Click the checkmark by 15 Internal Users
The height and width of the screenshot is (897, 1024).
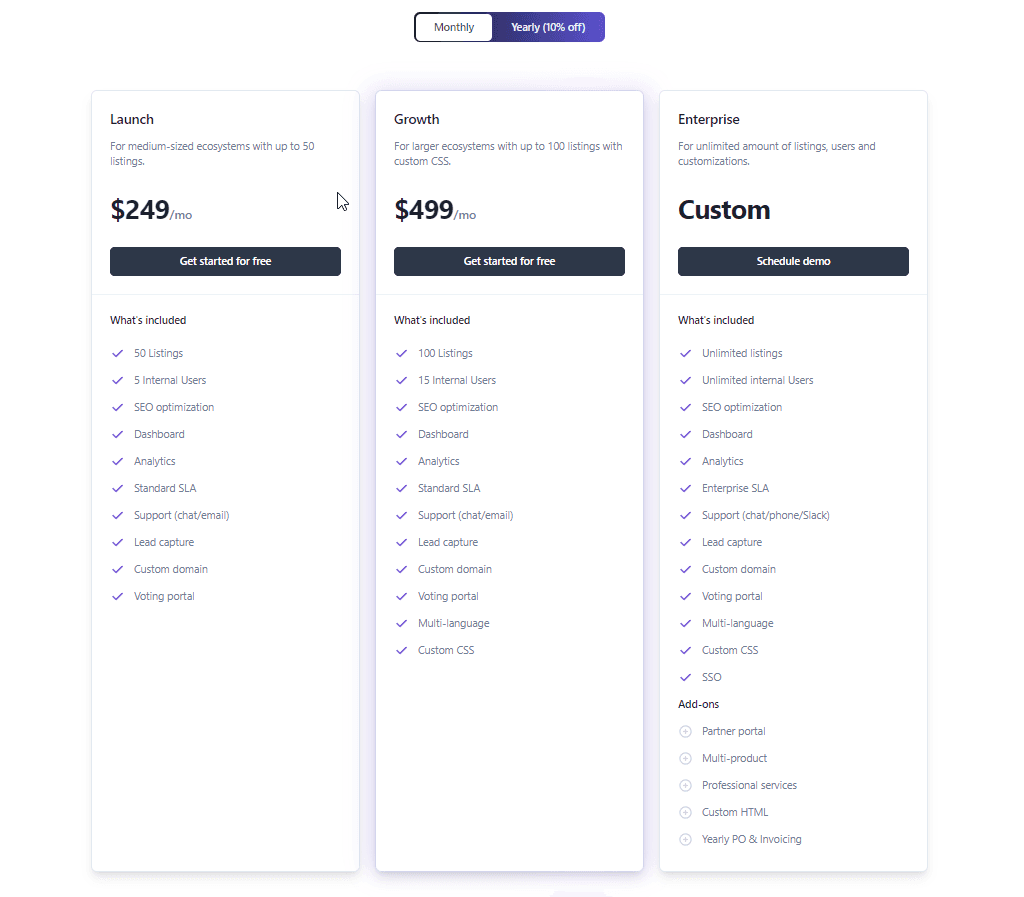[401, 380]
